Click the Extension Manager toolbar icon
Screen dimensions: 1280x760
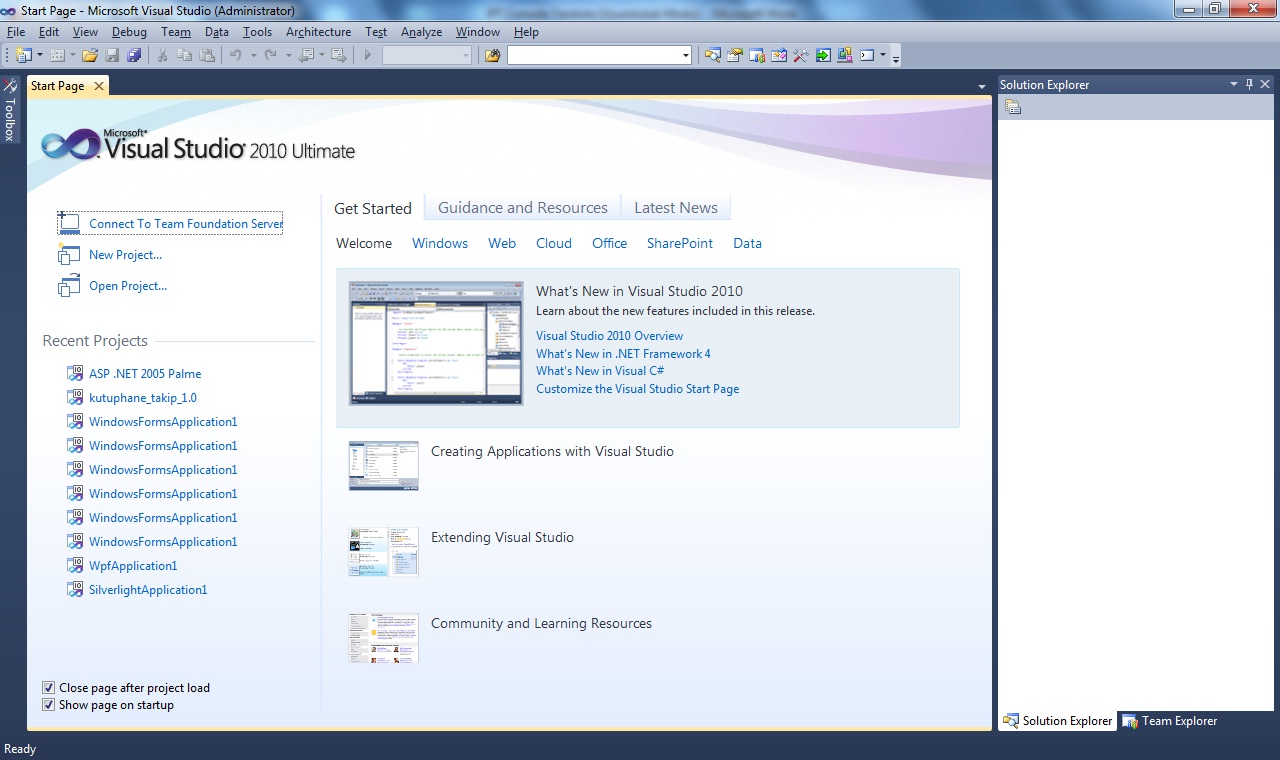click(x=845, y=56)
